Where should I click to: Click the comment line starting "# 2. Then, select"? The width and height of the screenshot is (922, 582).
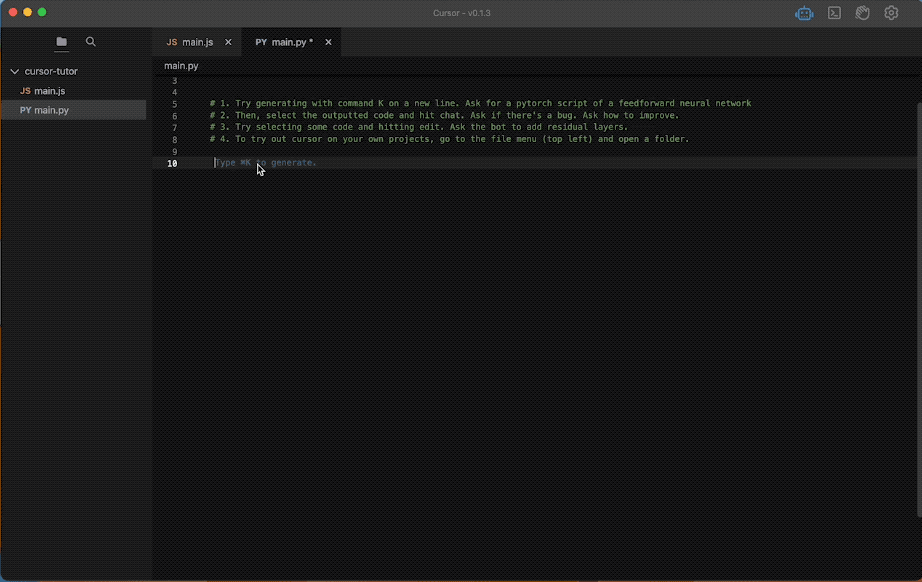444,115
